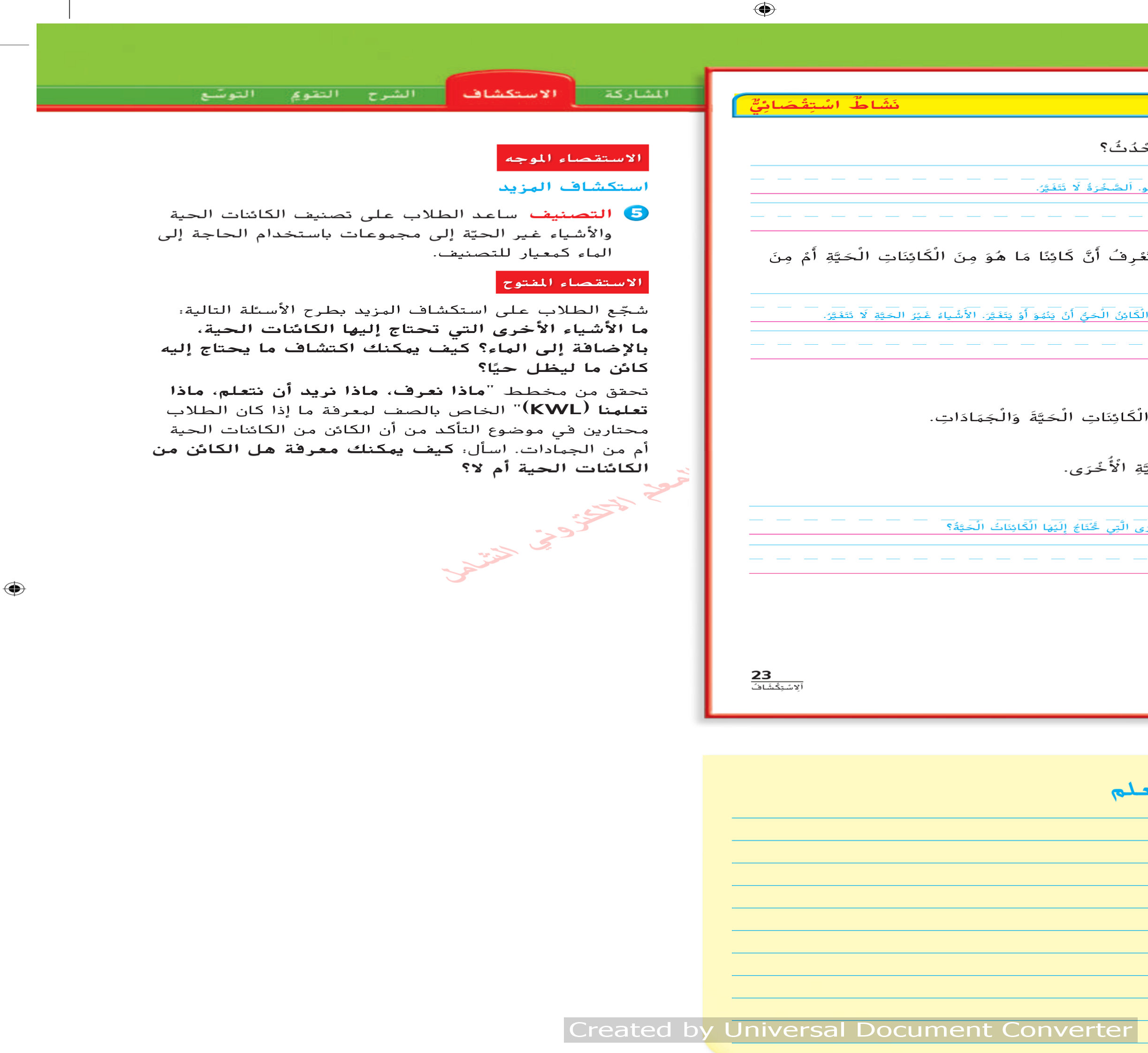This screenshot has width=1148, height=1053.
Task: Click the bold line ما الأشياء الأخرى التي تحتاج
Action: click(423, 329)
